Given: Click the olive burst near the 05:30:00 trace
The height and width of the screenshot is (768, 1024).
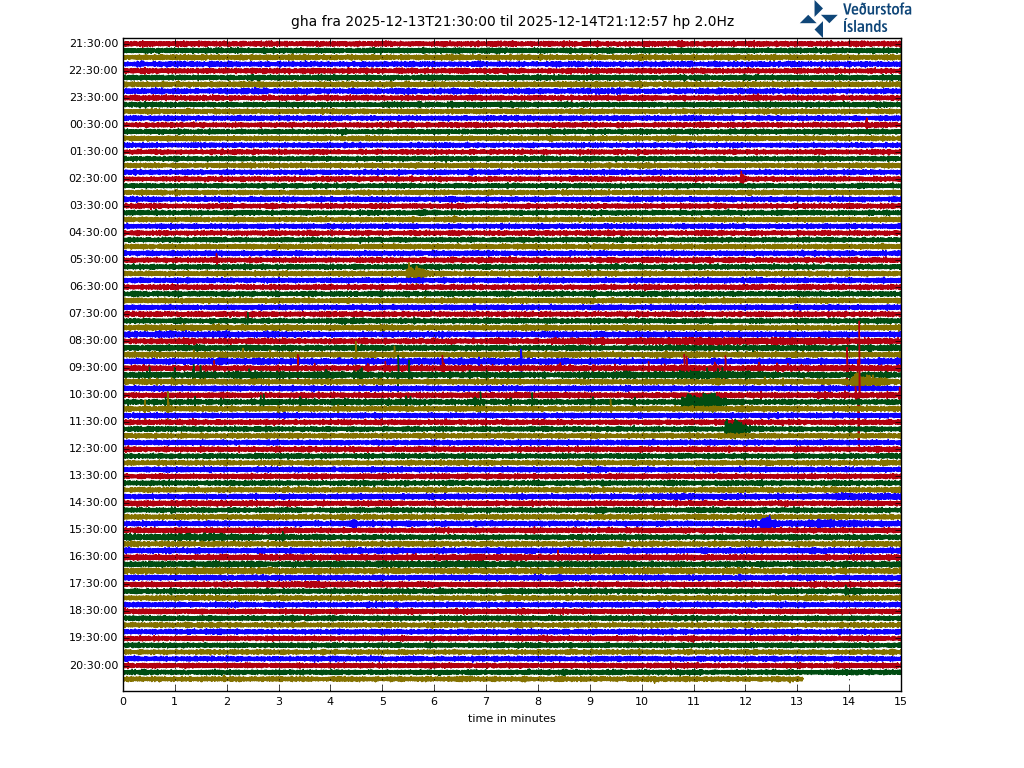Looking at the screenshot, I should click(416, 271).
